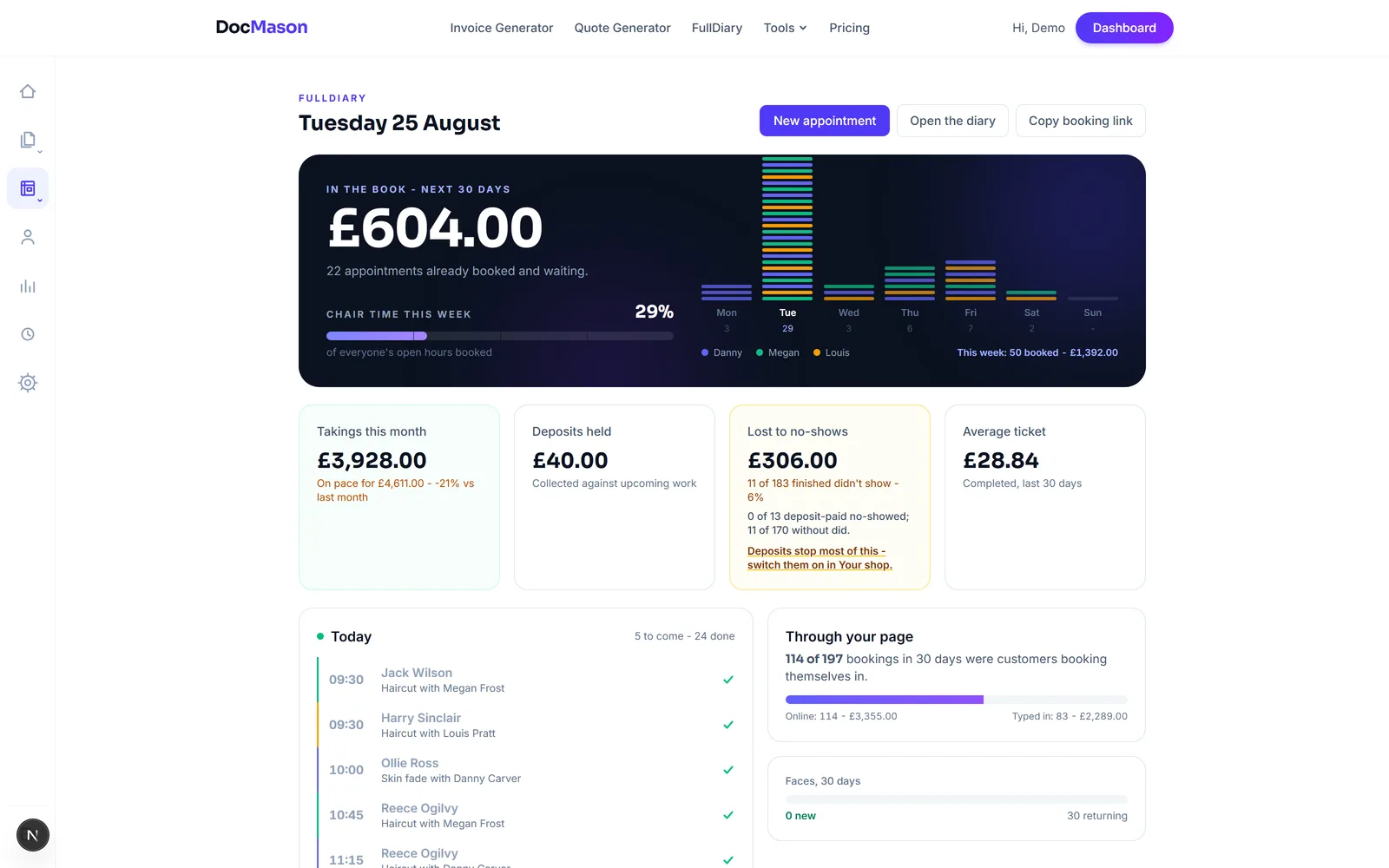Click Open the diary button

tap(952, 121)
